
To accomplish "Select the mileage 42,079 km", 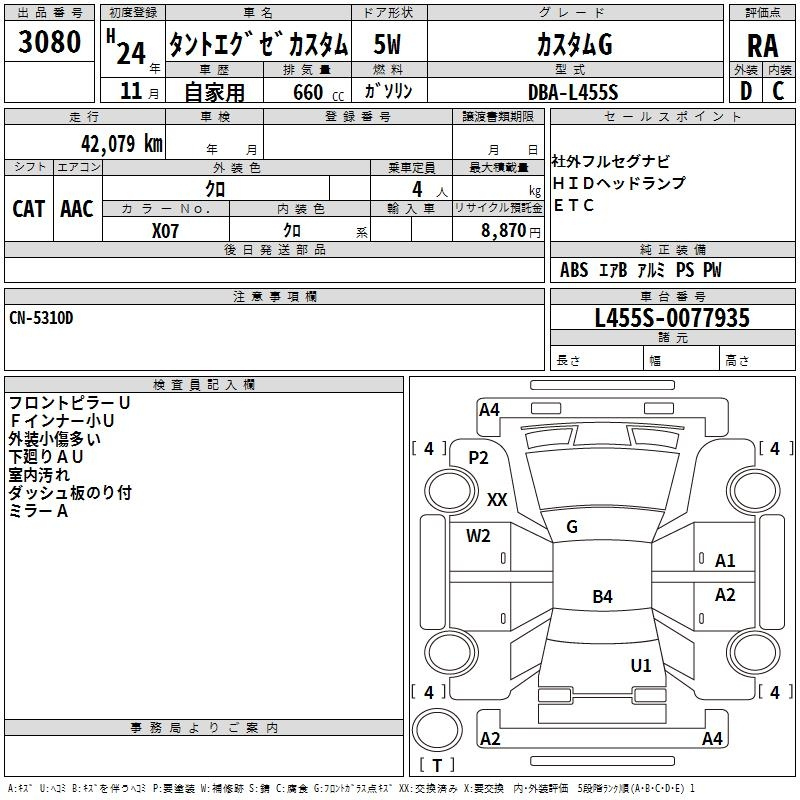I will point(122,143).
